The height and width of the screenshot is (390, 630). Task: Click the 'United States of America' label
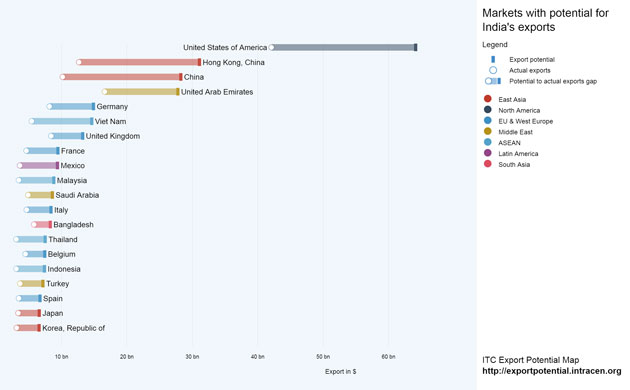225,47
